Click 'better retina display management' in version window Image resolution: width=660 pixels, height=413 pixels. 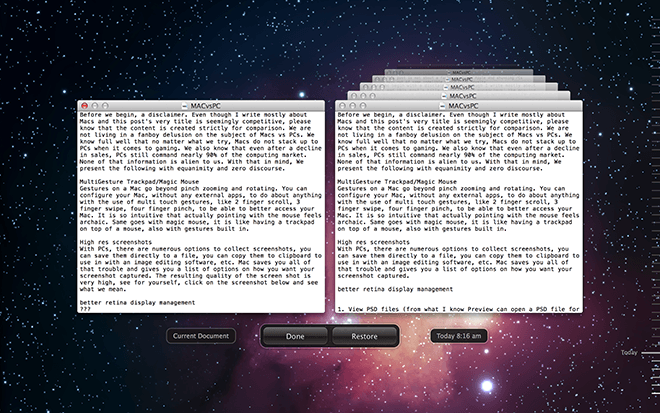point(395,289)
